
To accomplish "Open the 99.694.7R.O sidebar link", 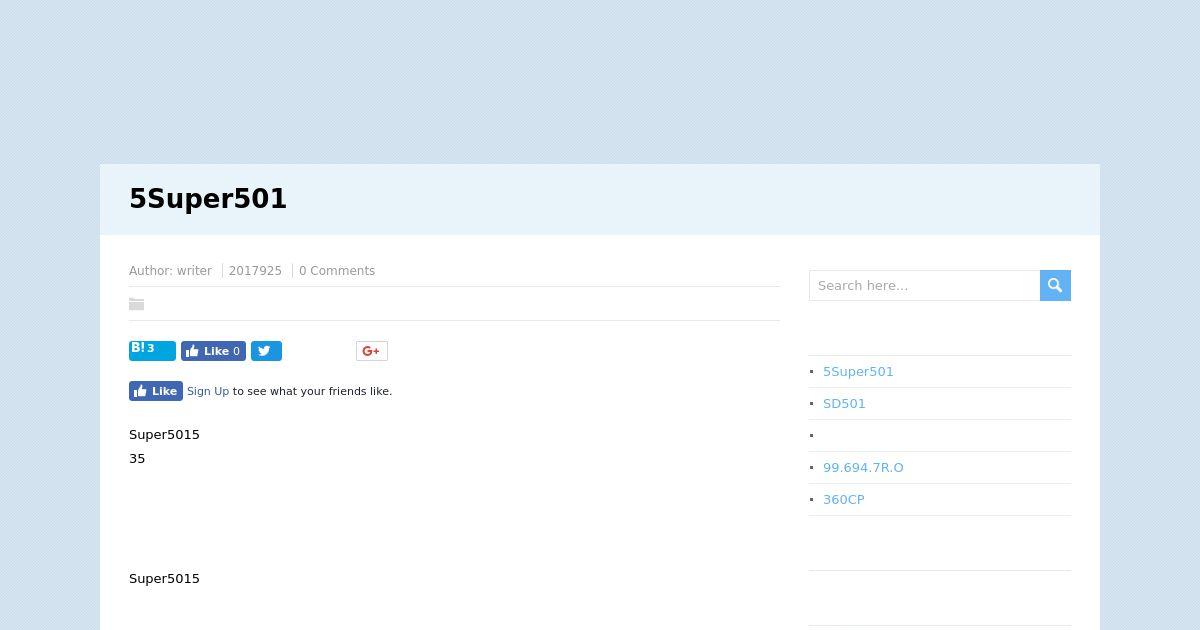I will [x=863, y=467].
